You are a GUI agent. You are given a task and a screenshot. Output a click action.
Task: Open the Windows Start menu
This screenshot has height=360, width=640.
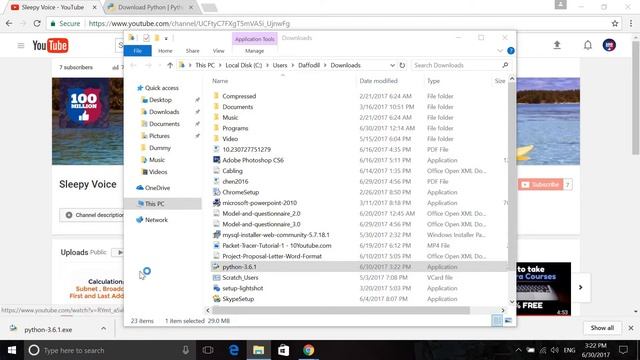tap(11, 350)
